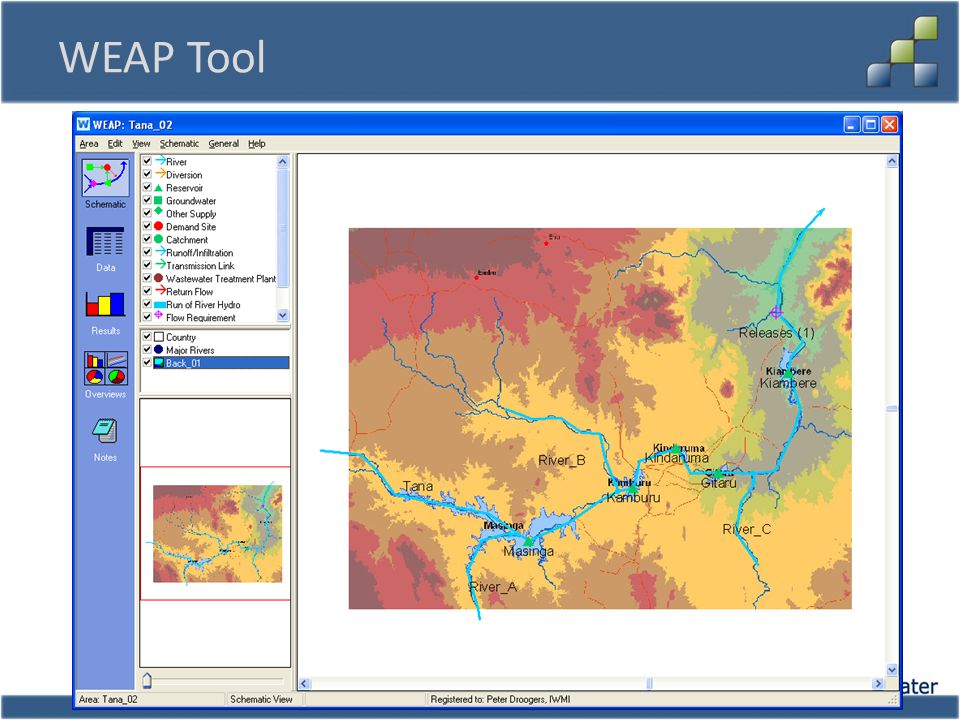Screen dimensions: 960x720
Task: Open the Overviews charts icon
Action: (106, 367)
